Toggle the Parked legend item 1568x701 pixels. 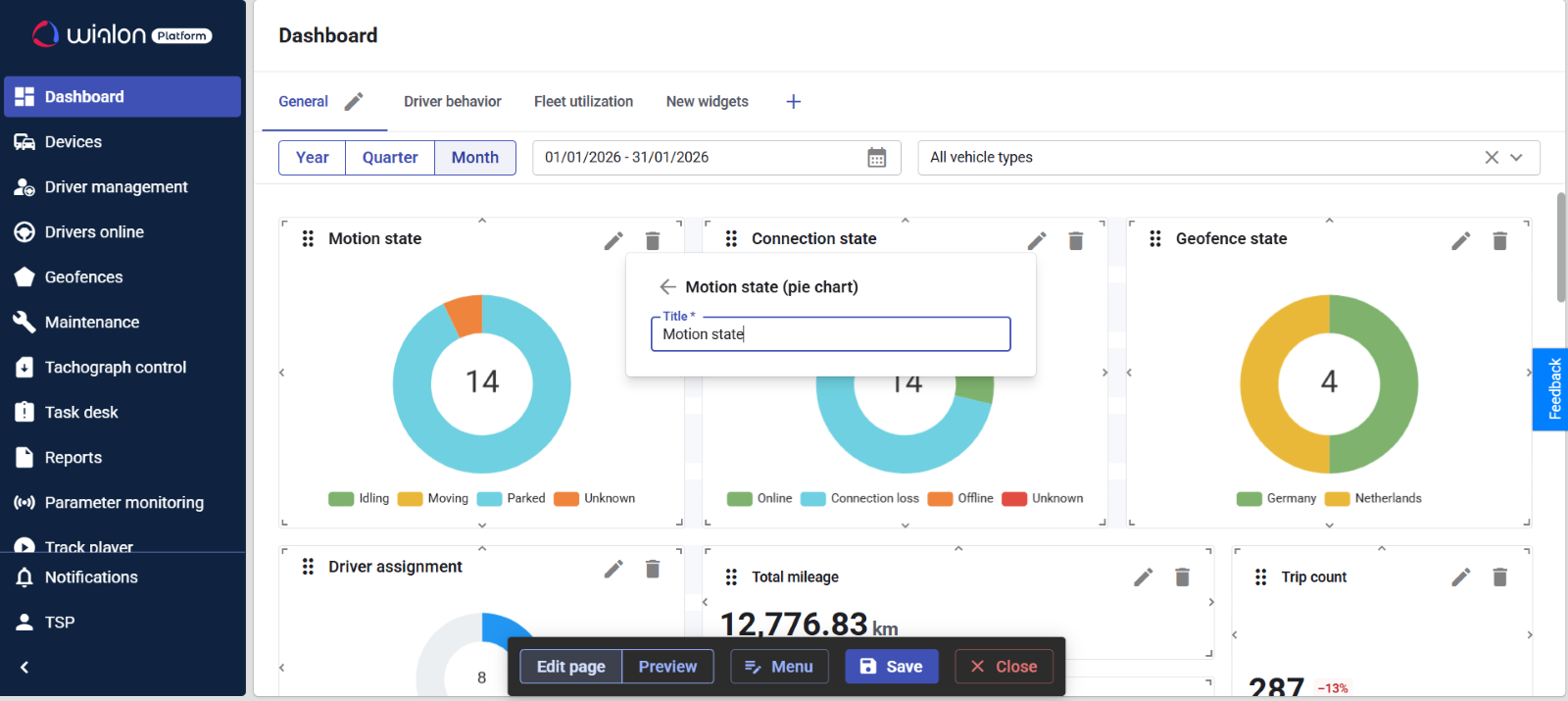pos(511,498)
